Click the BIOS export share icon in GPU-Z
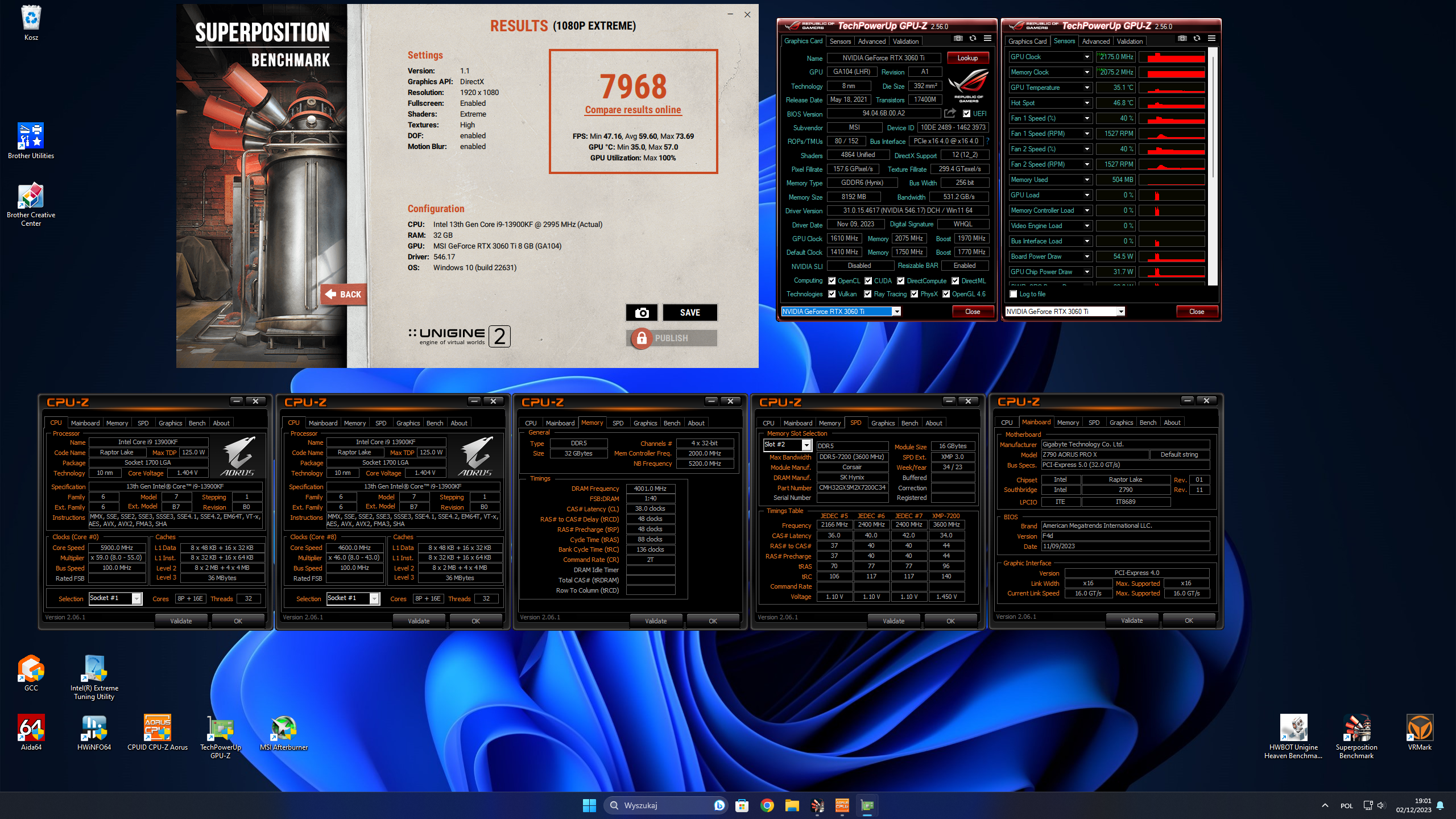 950,113
